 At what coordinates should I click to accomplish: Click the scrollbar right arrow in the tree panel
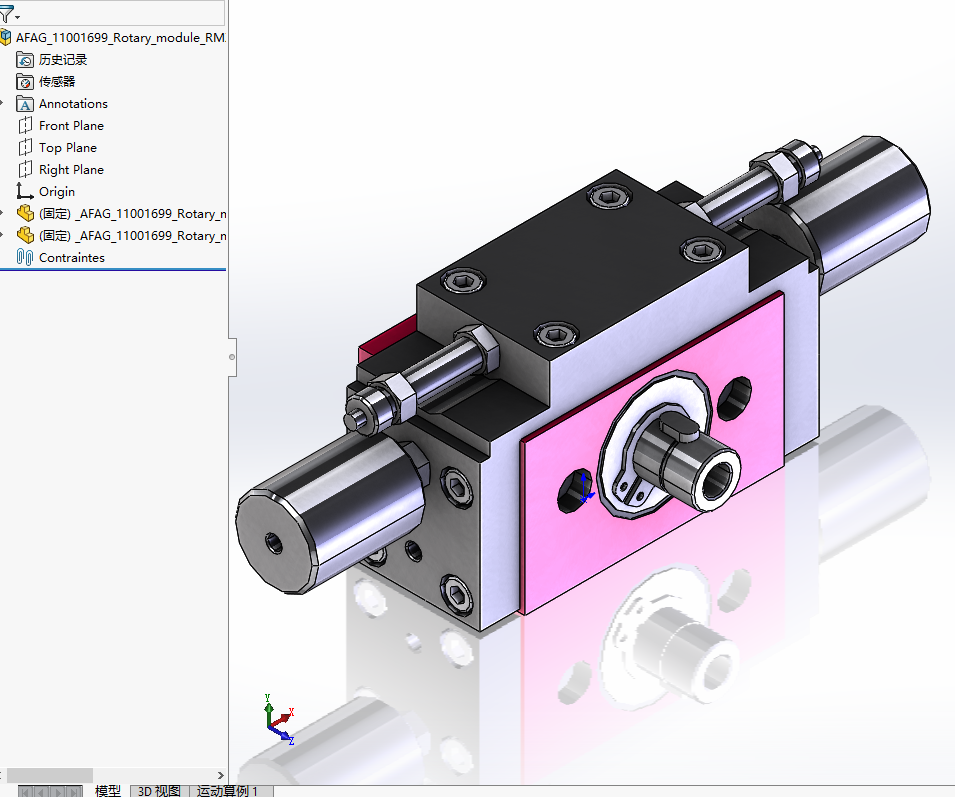coord(220,775)
